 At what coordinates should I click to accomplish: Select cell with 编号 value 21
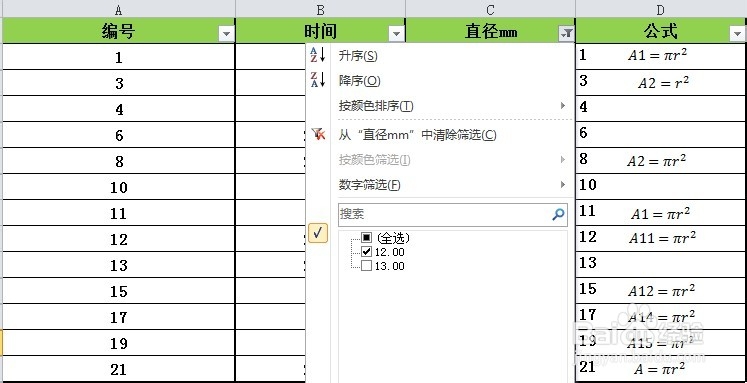pos(119,369)
